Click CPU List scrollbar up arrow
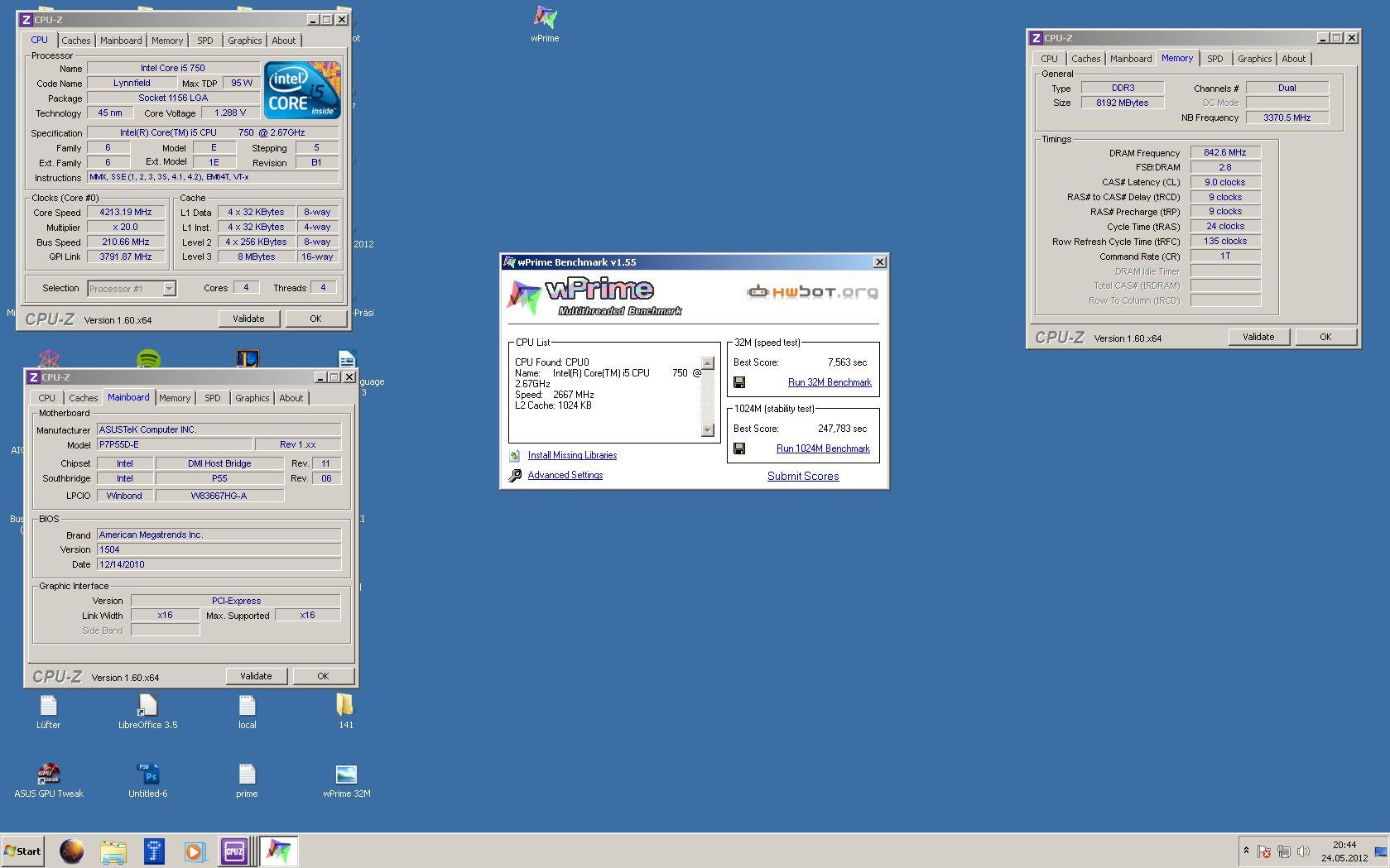 click(x=707, y=363)
